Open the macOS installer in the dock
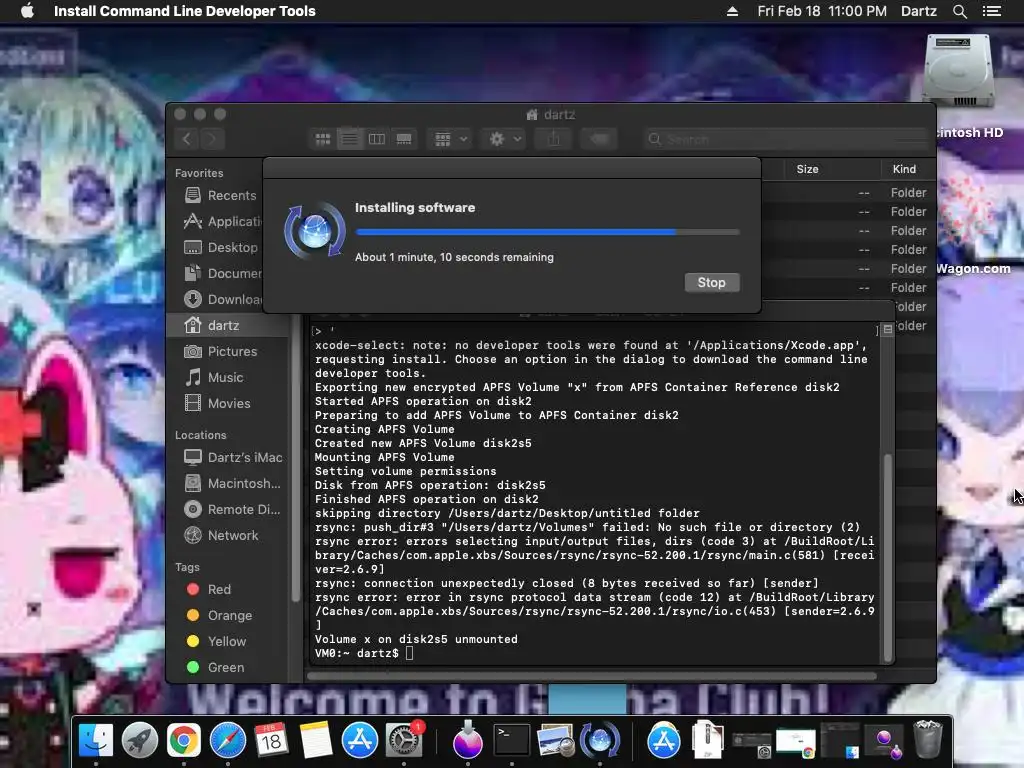 pyautogui.click(x=468, y=739)
